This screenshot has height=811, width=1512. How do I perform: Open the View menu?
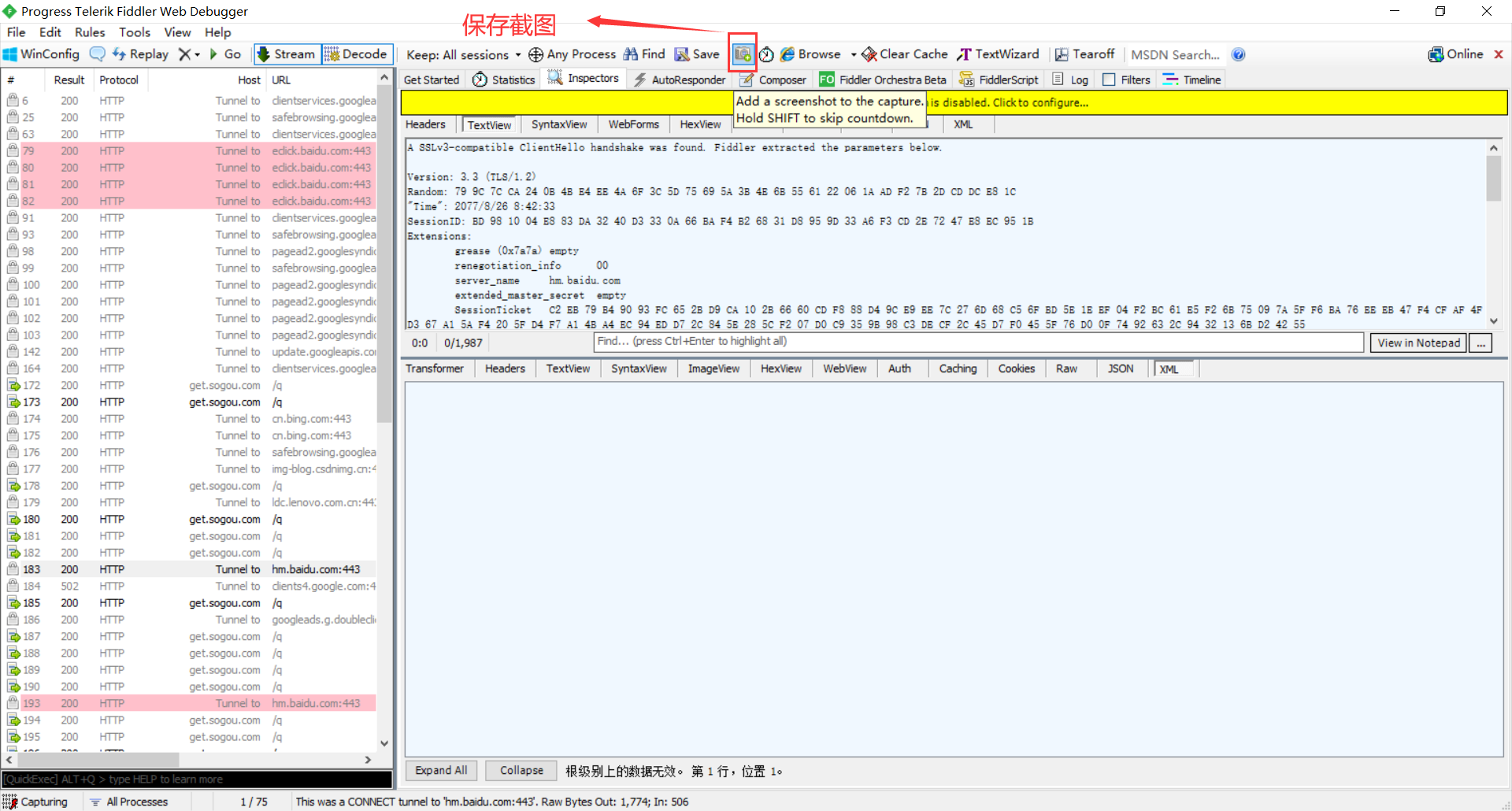pos(177,32)
